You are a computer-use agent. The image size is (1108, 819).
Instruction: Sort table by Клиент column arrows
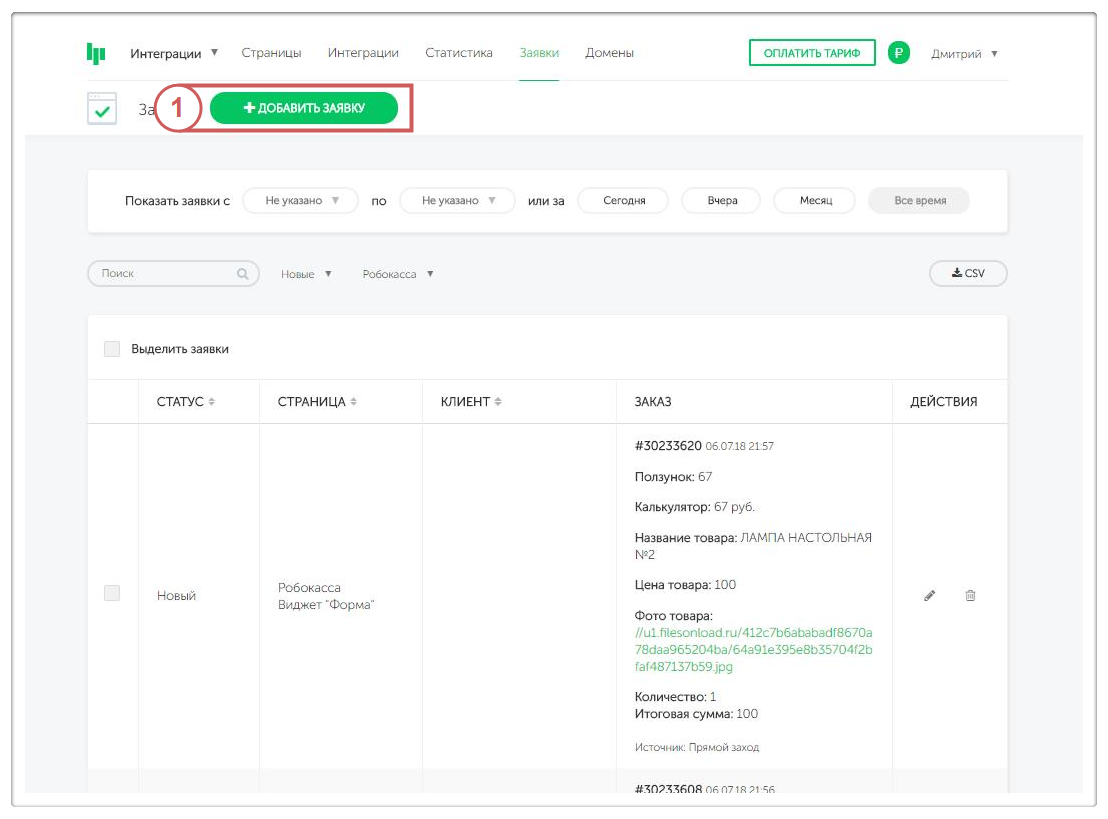tap(498, 402)
